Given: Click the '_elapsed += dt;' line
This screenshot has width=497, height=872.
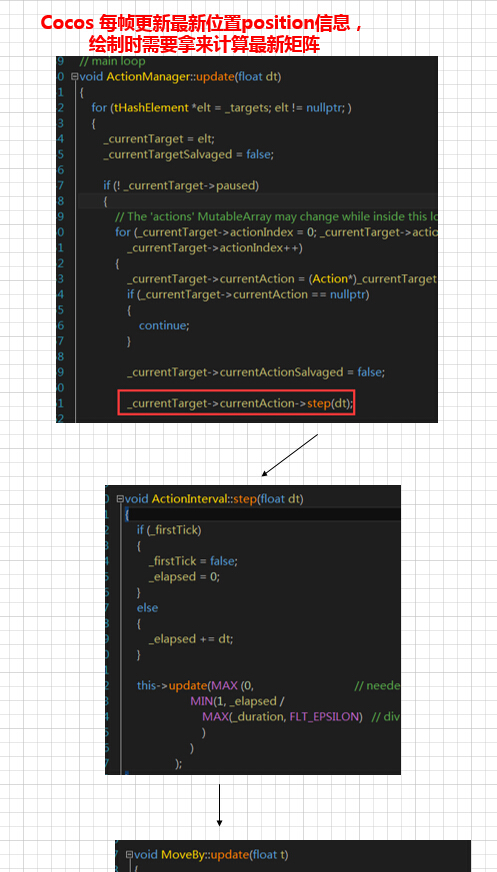Looking at the screenshot, I should 191,639.
